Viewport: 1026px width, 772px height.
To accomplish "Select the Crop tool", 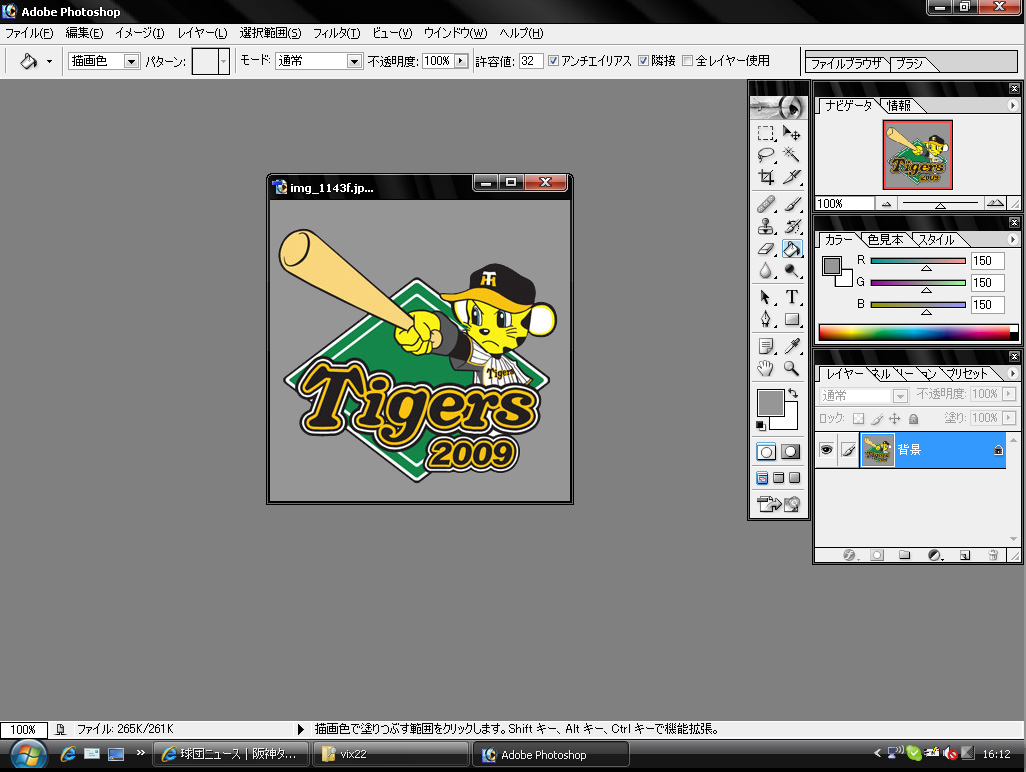I will pyautogui.click(x=766, y=177).
